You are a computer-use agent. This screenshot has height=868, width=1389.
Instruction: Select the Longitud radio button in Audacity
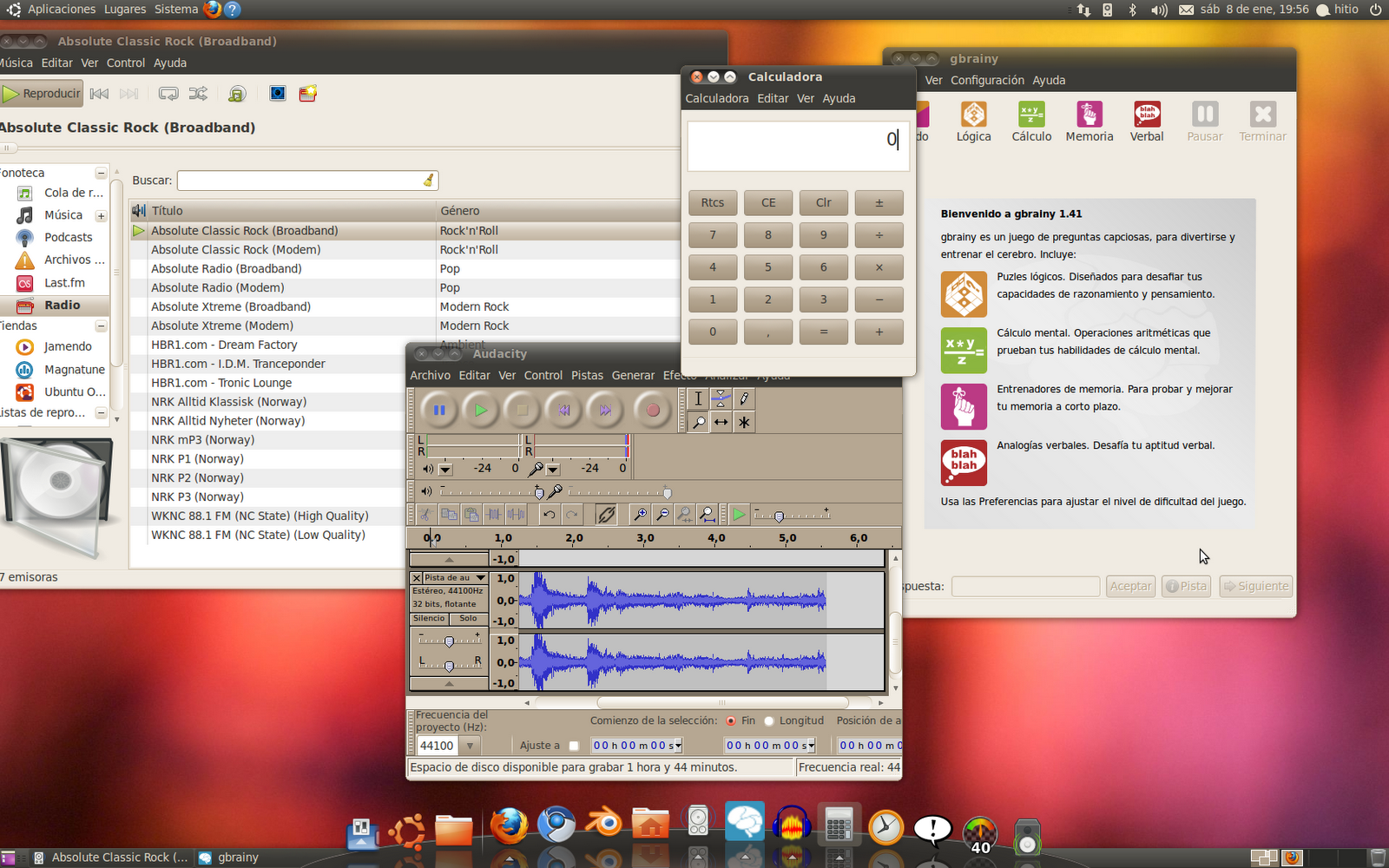pyautogui.click(x=769, y=720)
